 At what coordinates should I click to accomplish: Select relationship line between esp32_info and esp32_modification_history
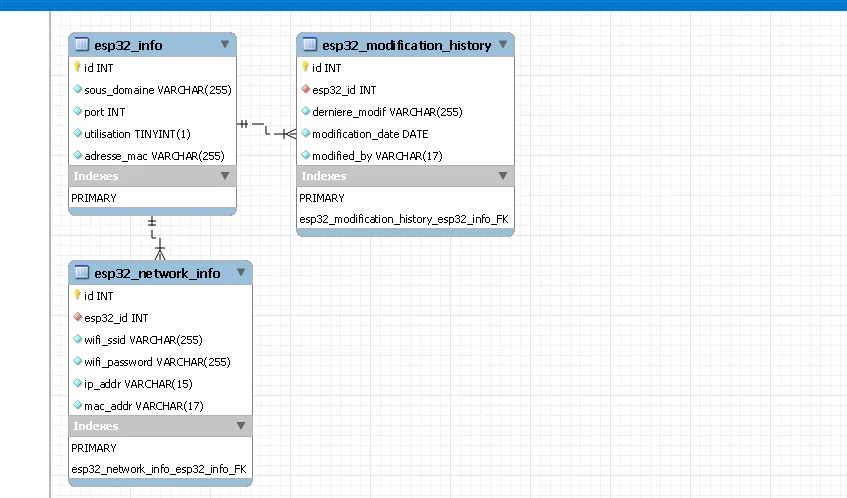[x=266, y=129]
